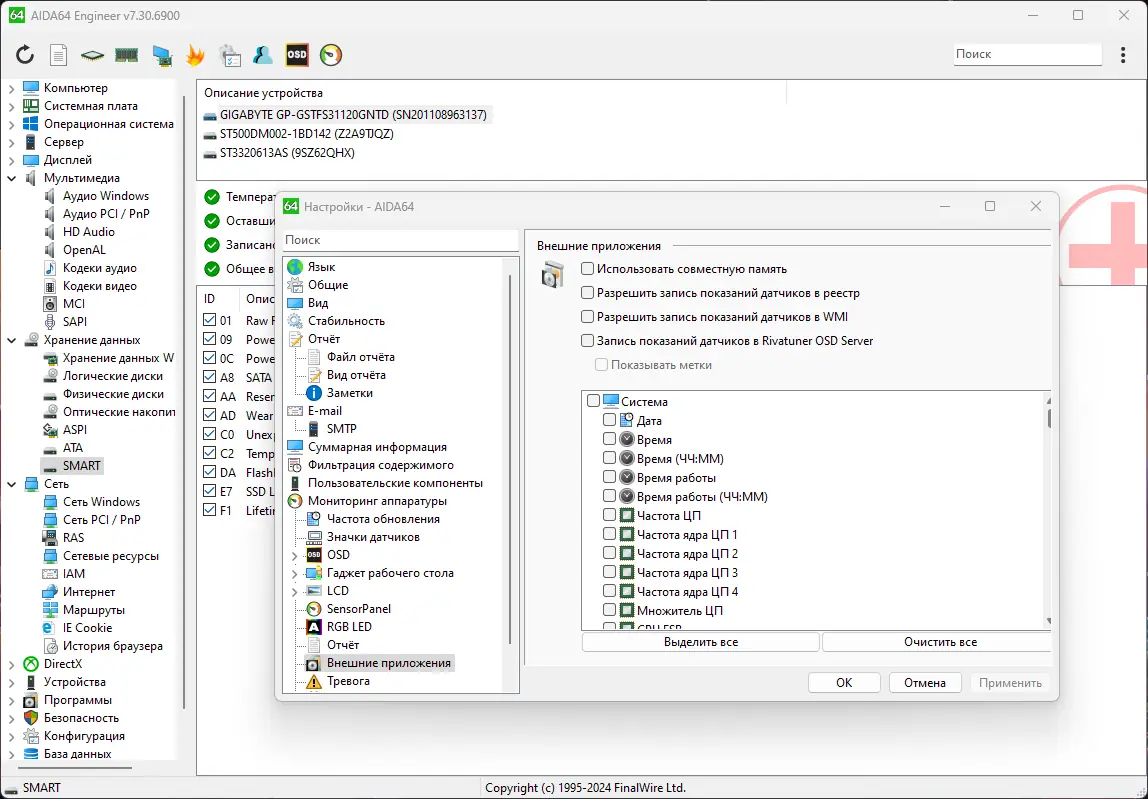Enable sensor recording to WMI checkbox

[587, 317]
